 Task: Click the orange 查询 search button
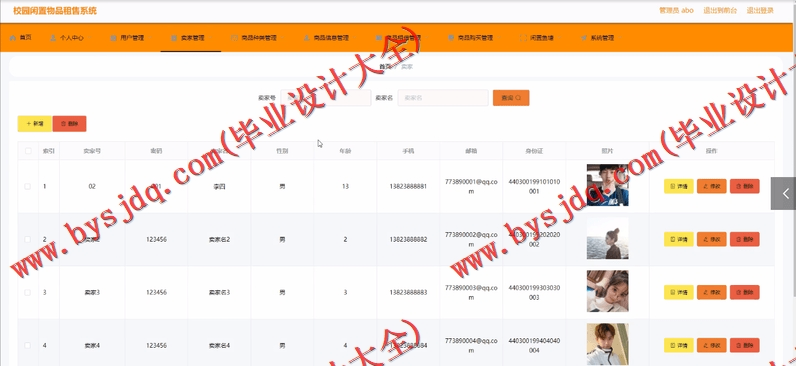tap(511, 98)
